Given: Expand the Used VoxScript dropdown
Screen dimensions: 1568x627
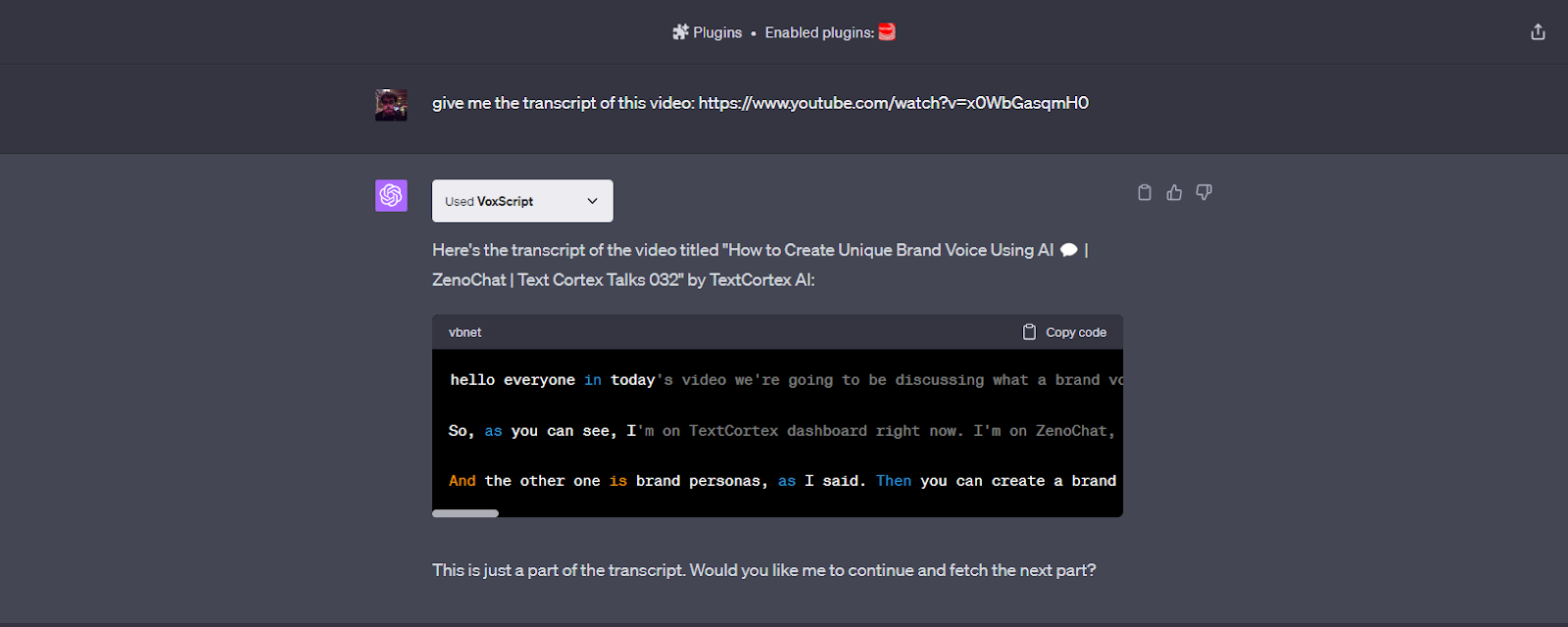Looking at the screenshot, I should coord(522,201).
